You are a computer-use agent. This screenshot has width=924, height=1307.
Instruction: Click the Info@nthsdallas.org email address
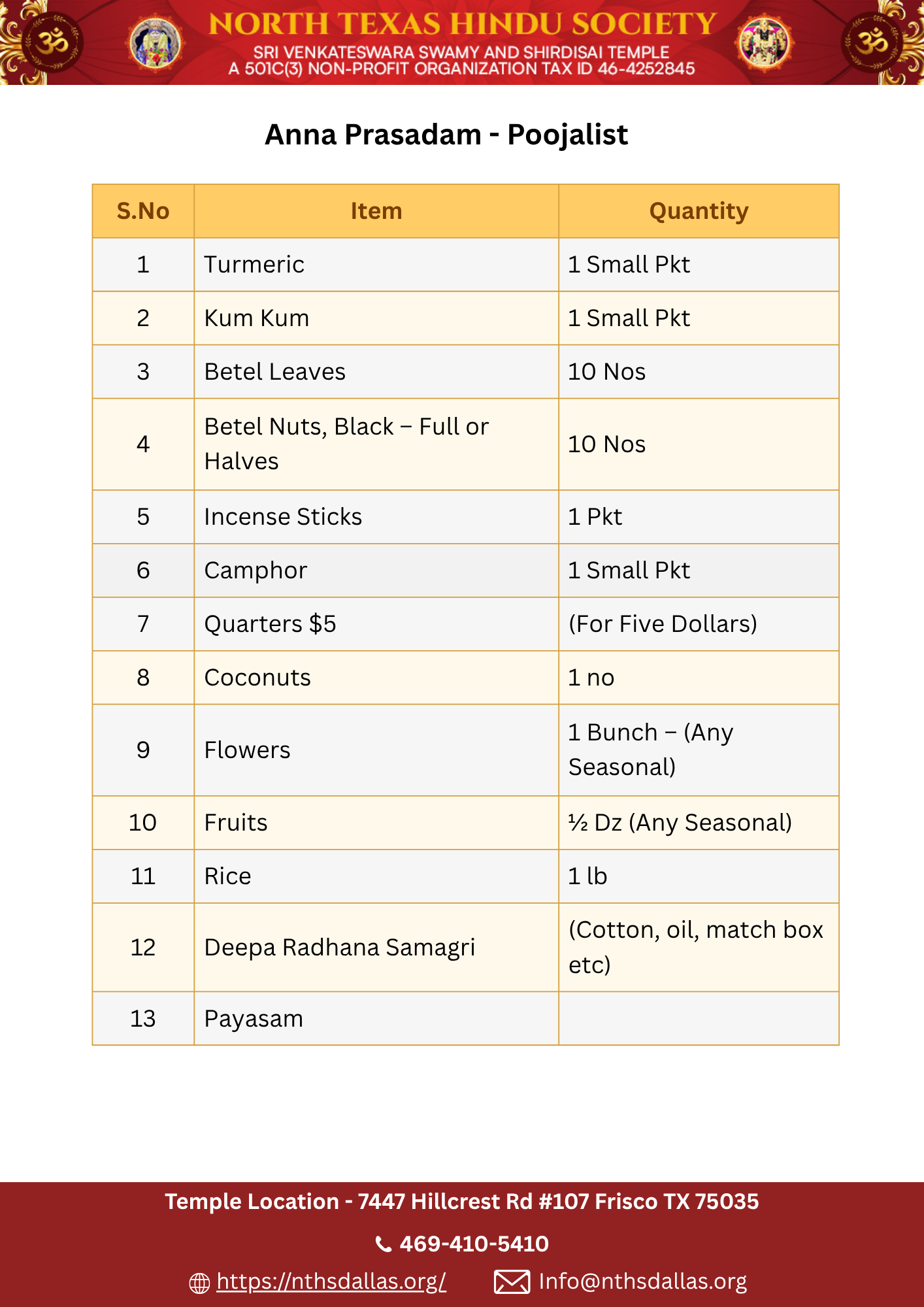point(642,1282)
